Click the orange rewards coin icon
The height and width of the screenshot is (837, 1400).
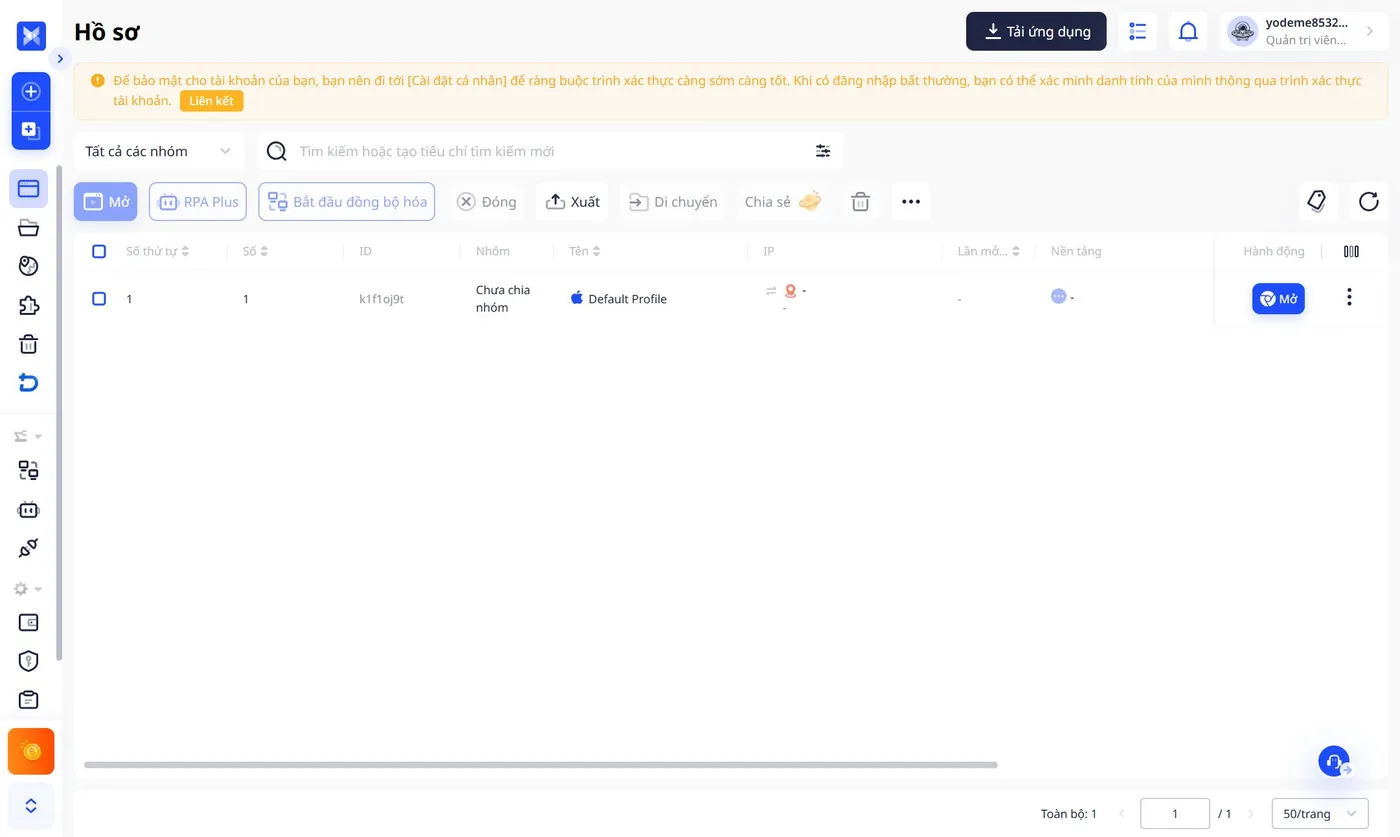[31, 751]
